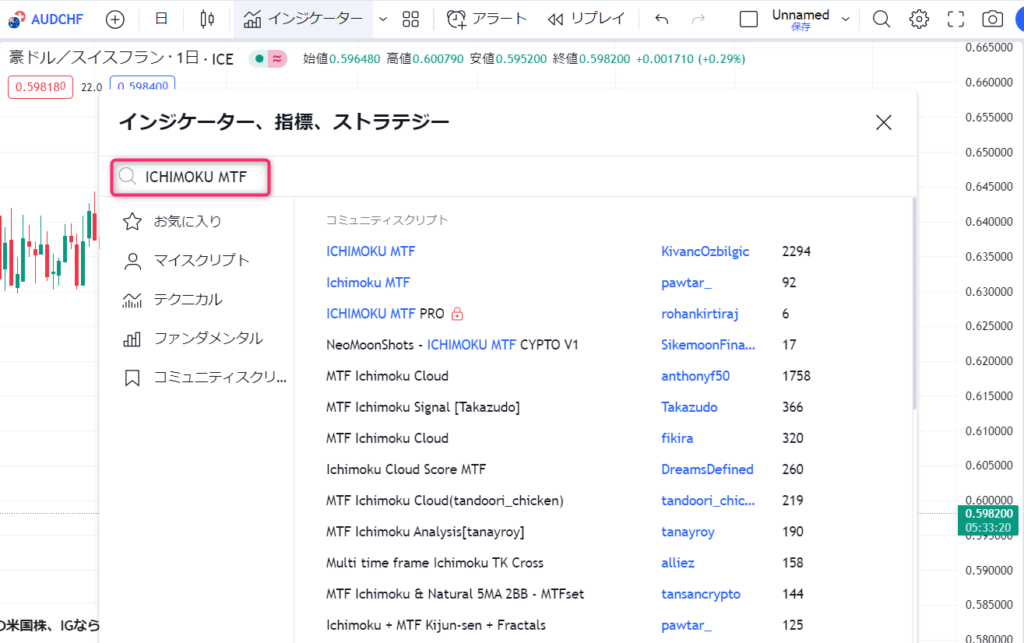This screenshot has height=643, width=1024.
Task: Open author tanayroy profile link
Action: point(688,532)
